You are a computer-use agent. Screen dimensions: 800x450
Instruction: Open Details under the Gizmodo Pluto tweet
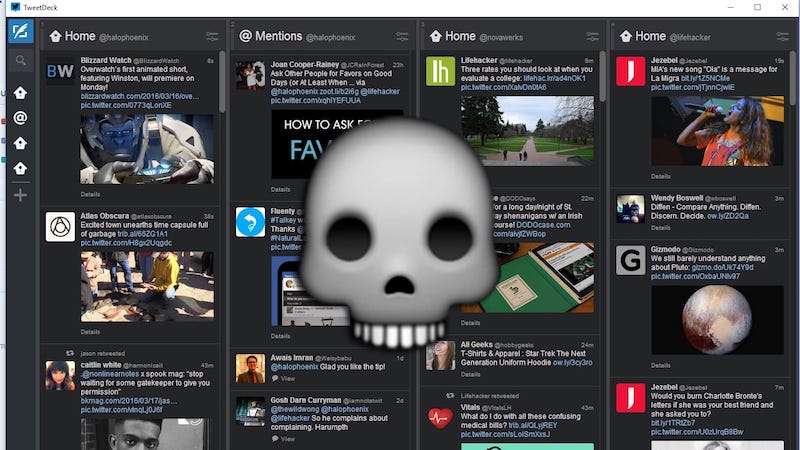(x=661, y=365)
